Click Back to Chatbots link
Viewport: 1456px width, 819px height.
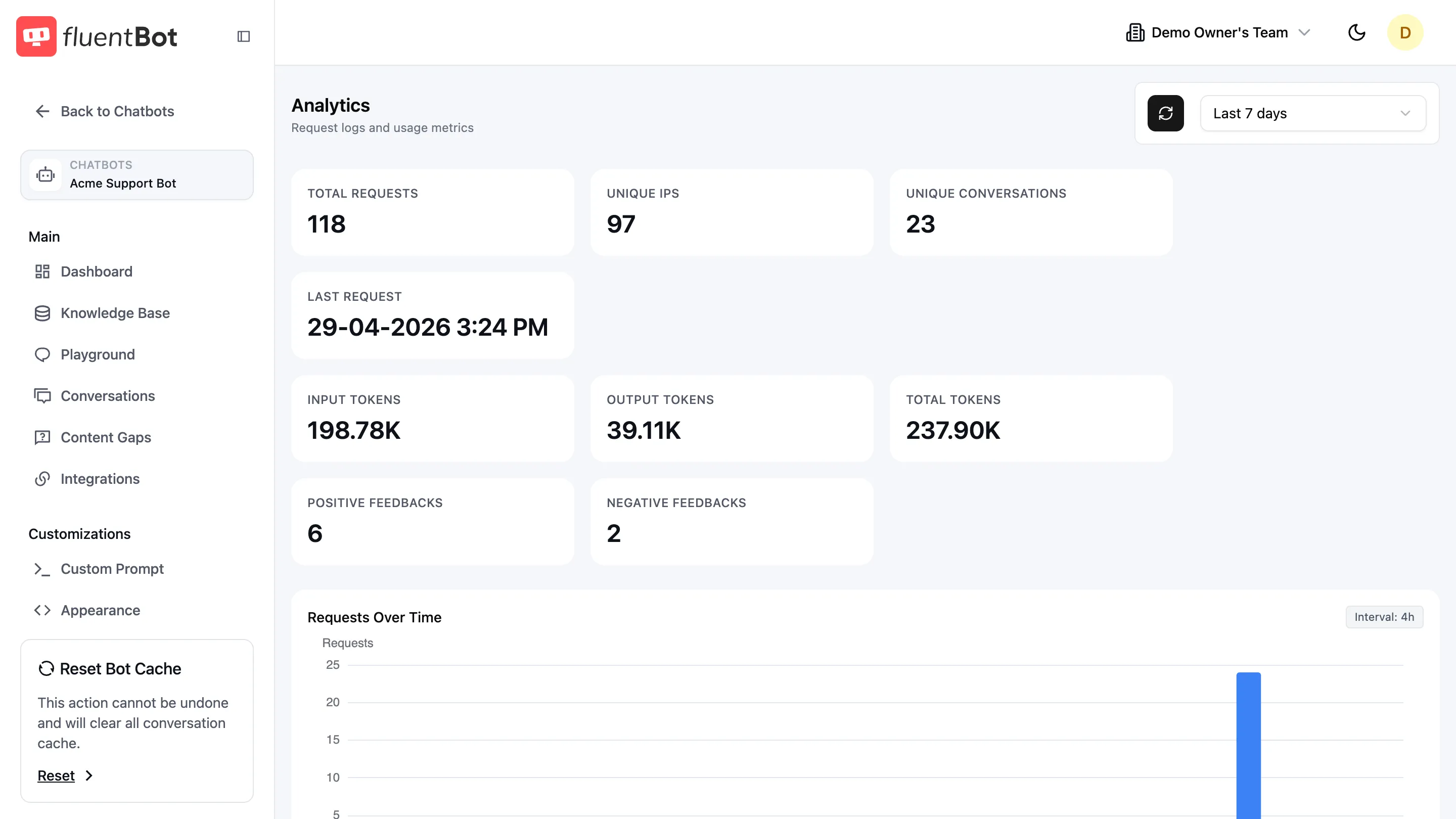117,111
